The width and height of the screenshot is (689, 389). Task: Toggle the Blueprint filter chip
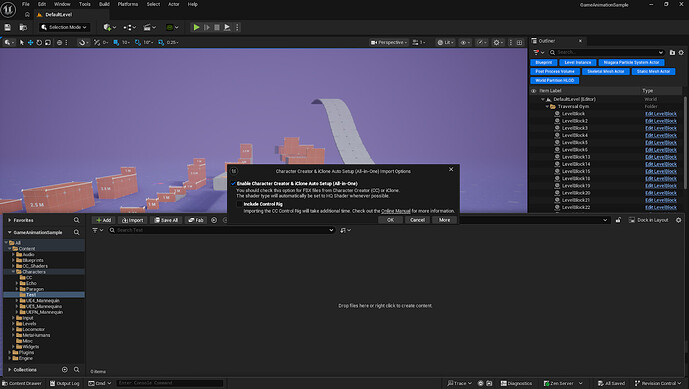tap(544, 62)
